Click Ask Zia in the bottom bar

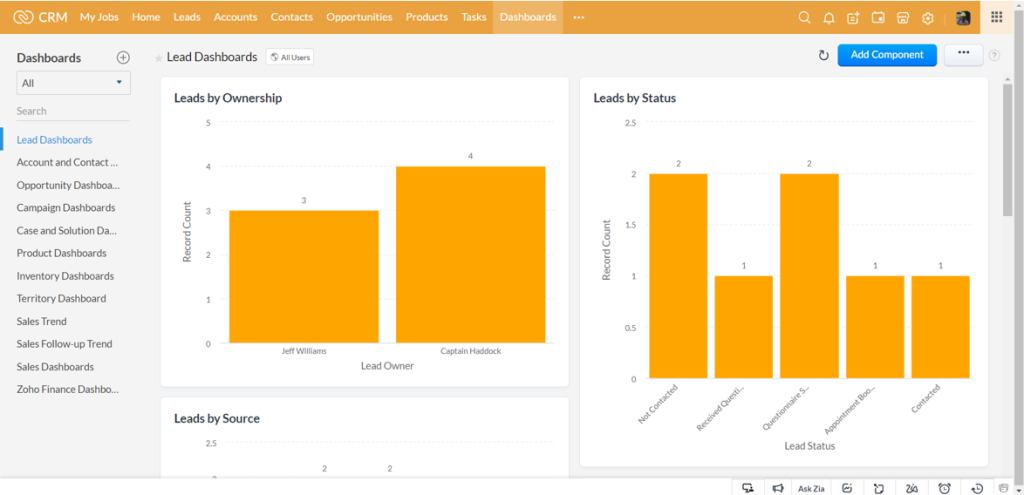pos(810,488)
